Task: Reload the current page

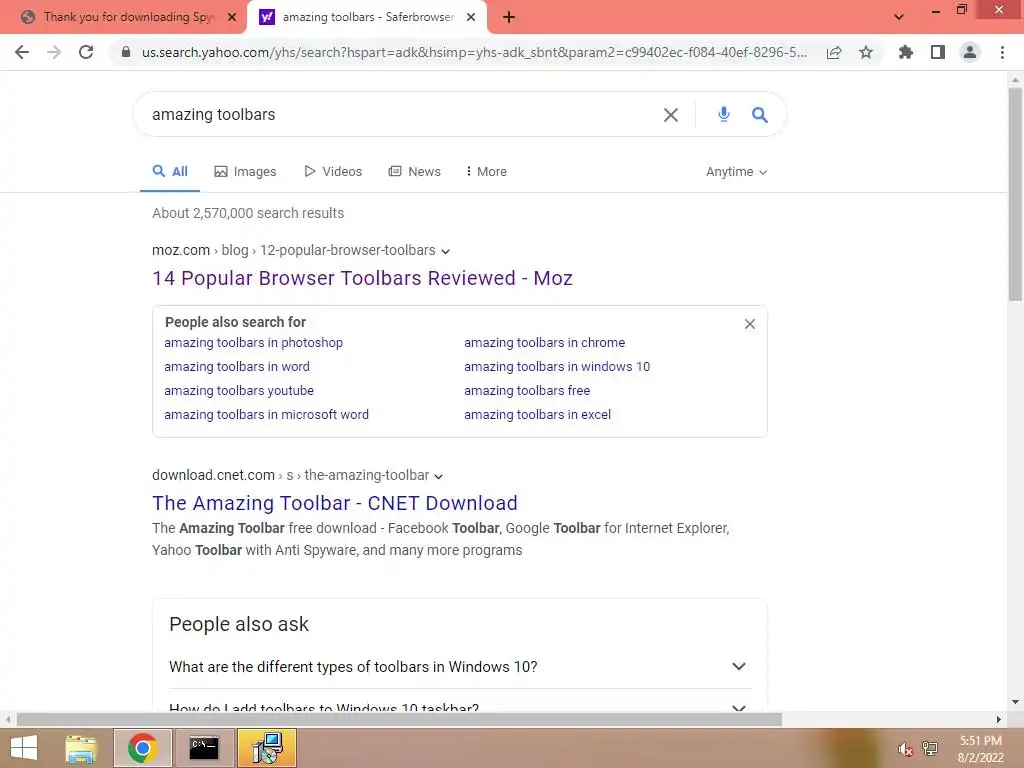Action: click(86, 52)
